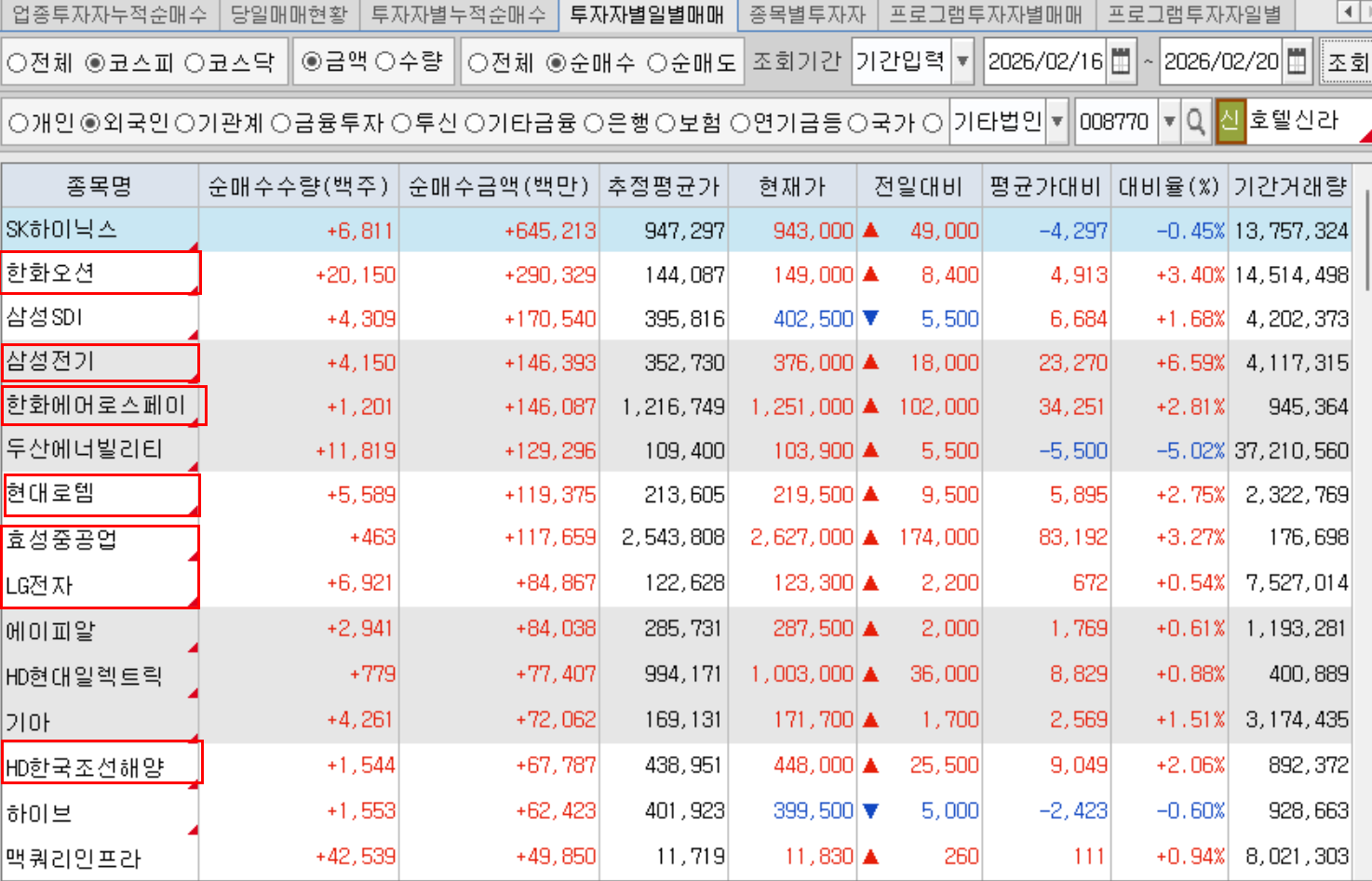Click the green 신 icon beside 호텔신라
1372x881 pixels.
point(1230,122)
